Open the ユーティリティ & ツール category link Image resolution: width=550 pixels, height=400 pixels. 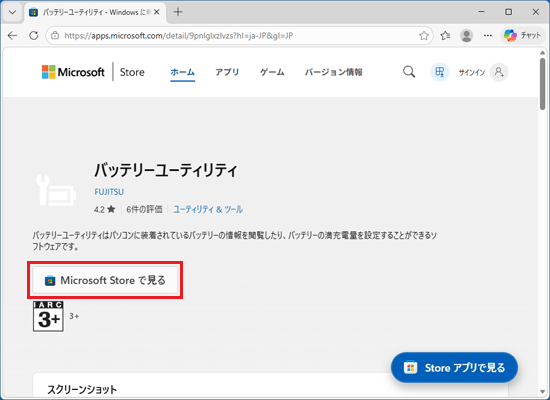[208, 209]
